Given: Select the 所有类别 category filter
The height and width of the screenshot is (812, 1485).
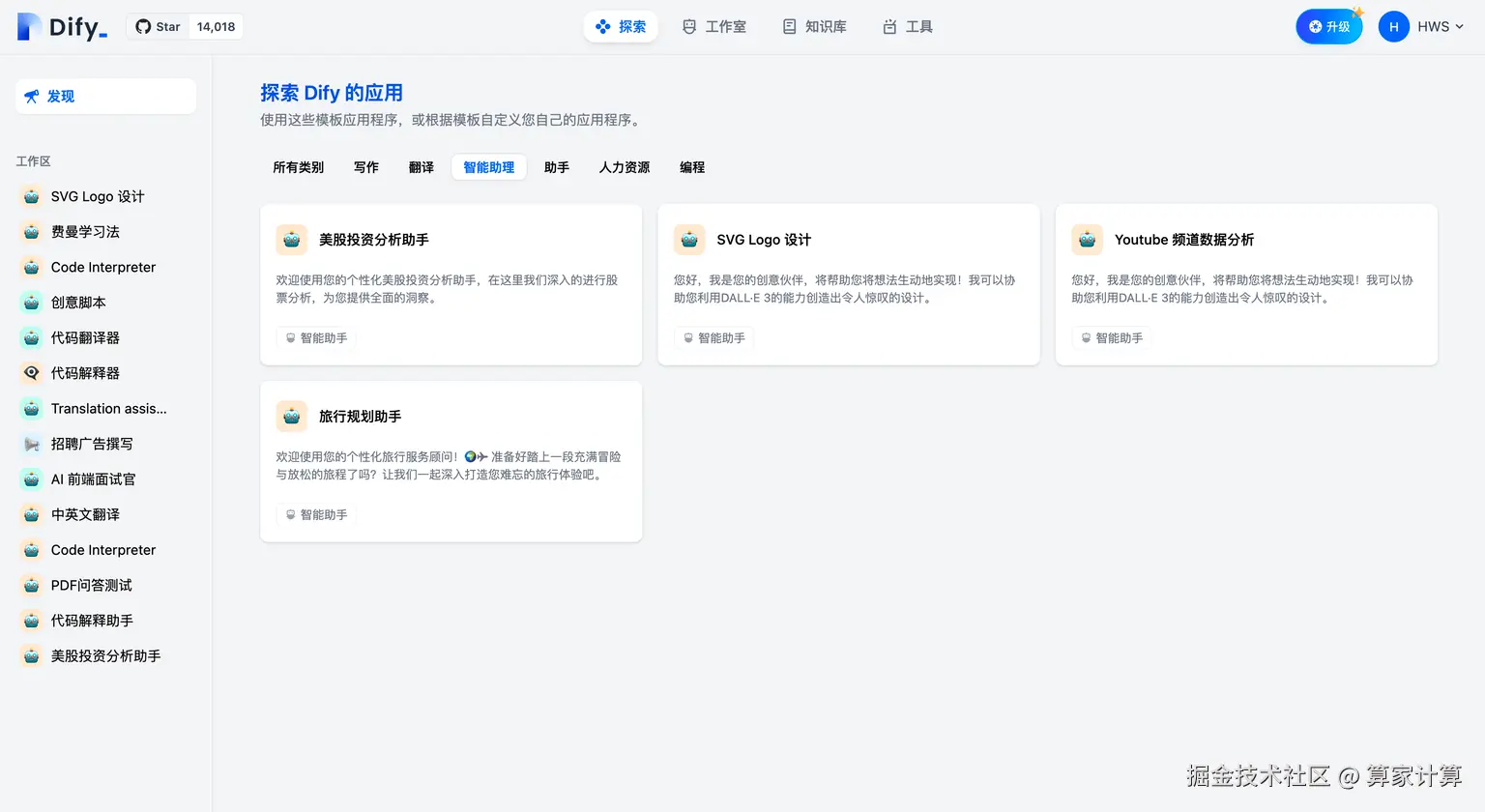Looking at the screenshot, I should 298,167.
